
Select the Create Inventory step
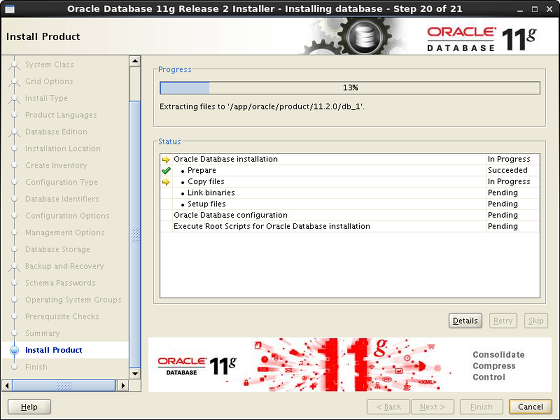coord(56,165)
